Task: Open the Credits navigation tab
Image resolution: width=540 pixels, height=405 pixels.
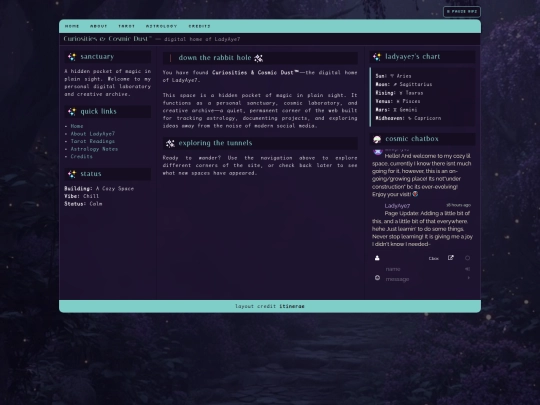Action: (x=199, y=26)
